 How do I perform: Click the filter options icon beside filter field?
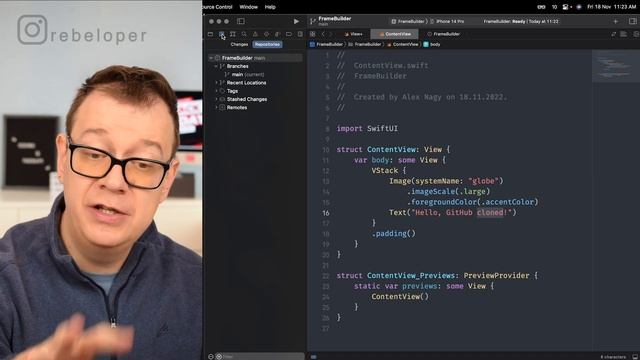click(219, 356)
